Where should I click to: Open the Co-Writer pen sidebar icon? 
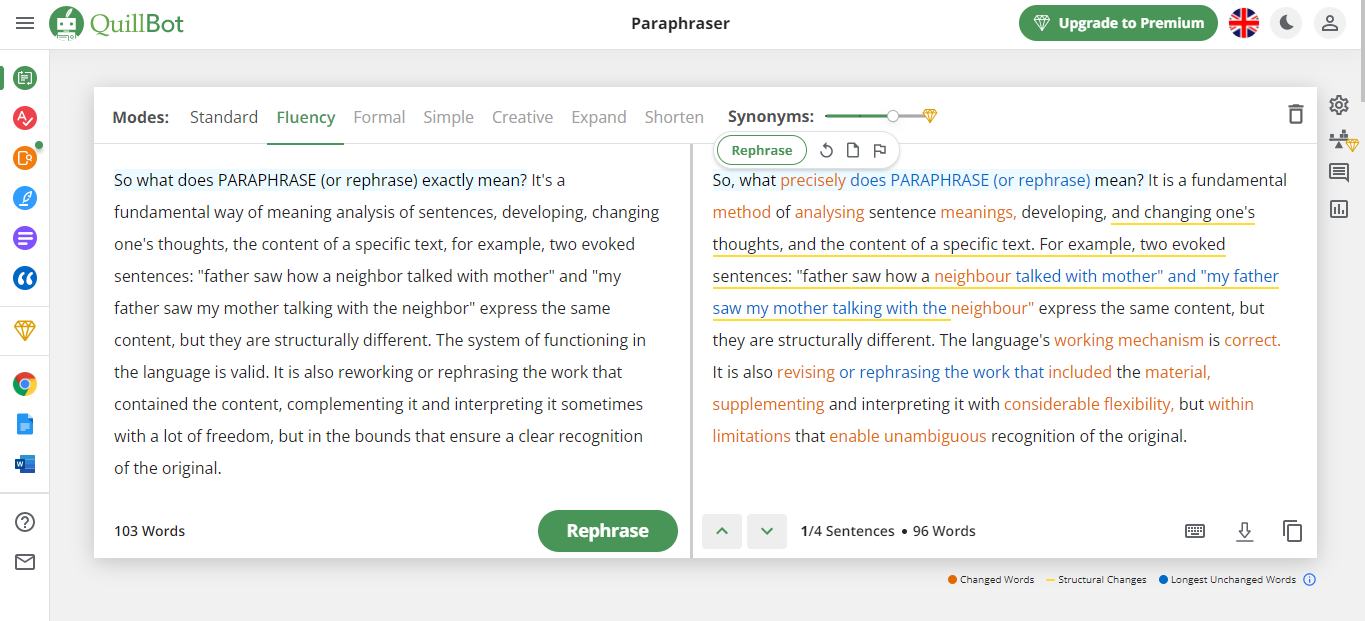pos(25,198)
